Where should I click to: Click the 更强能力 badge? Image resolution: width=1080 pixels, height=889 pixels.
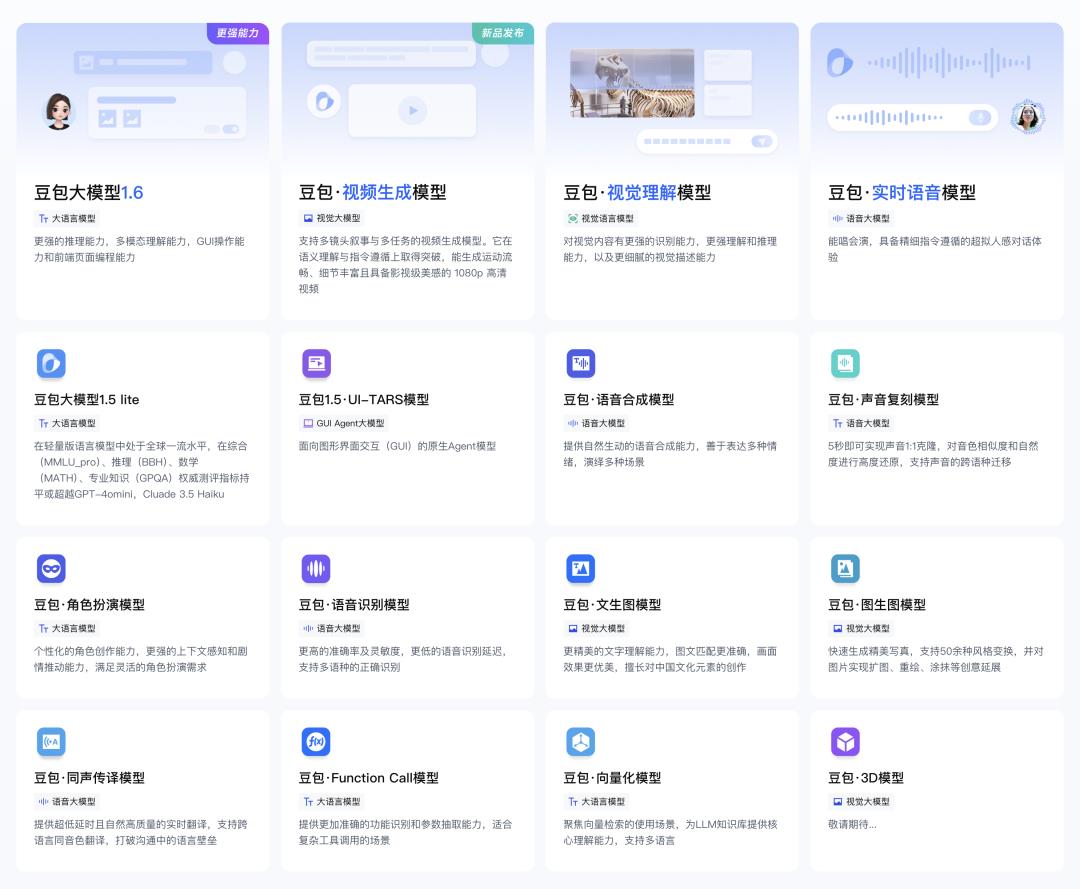pyautogui.click(x=238, y=33)
